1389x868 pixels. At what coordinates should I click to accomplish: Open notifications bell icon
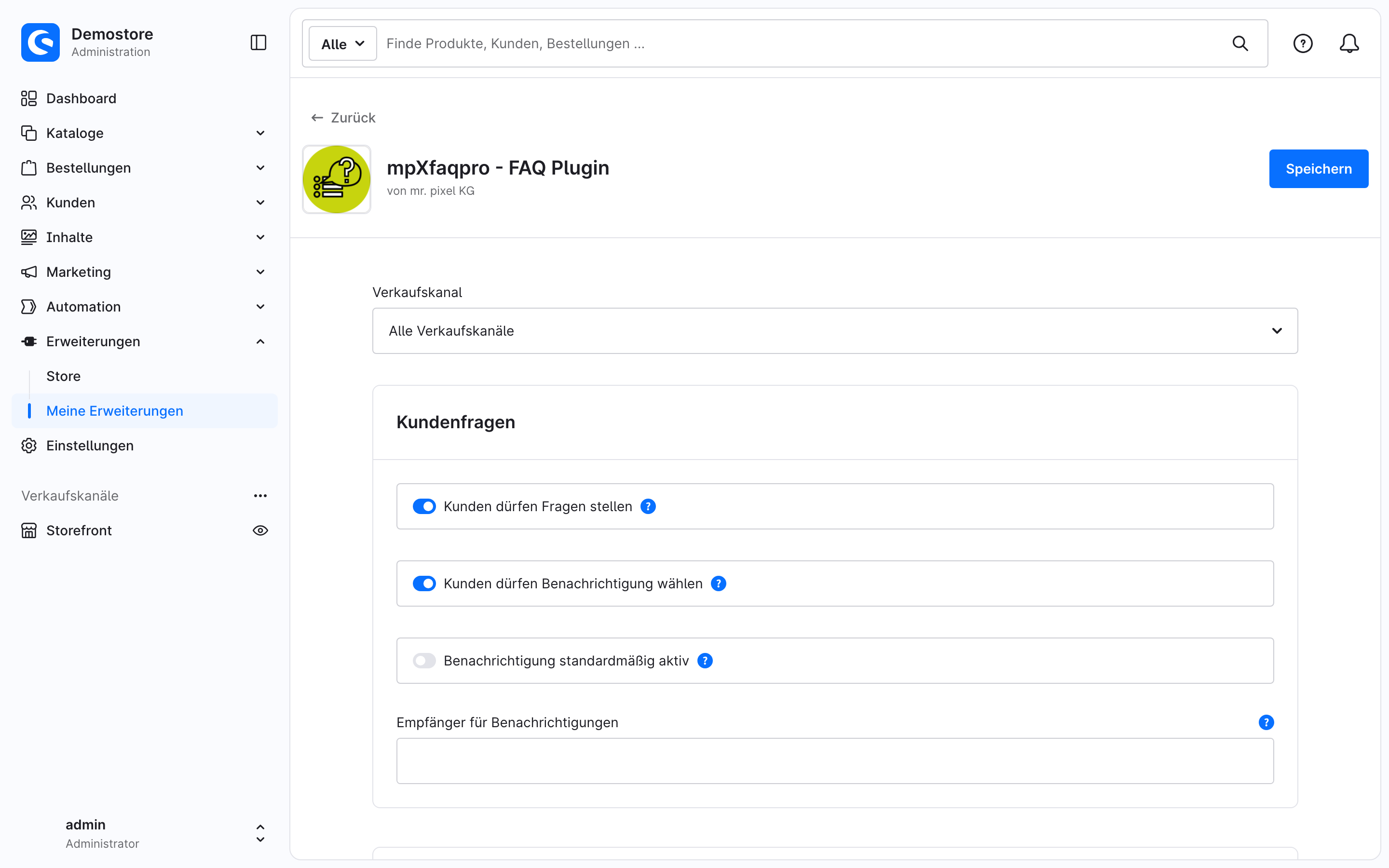[1349, 43]
